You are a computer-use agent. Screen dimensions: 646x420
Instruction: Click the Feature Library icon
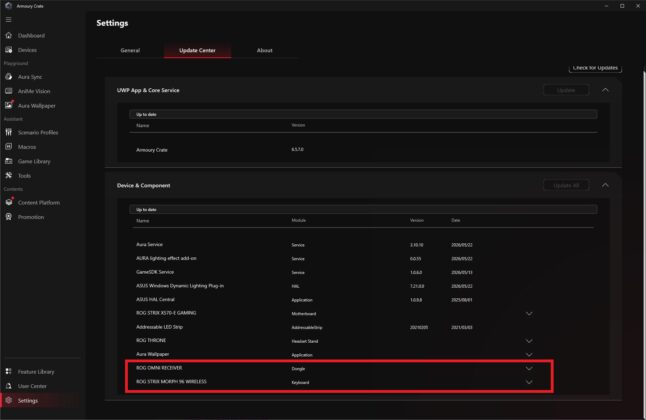(x=9, y=371)
